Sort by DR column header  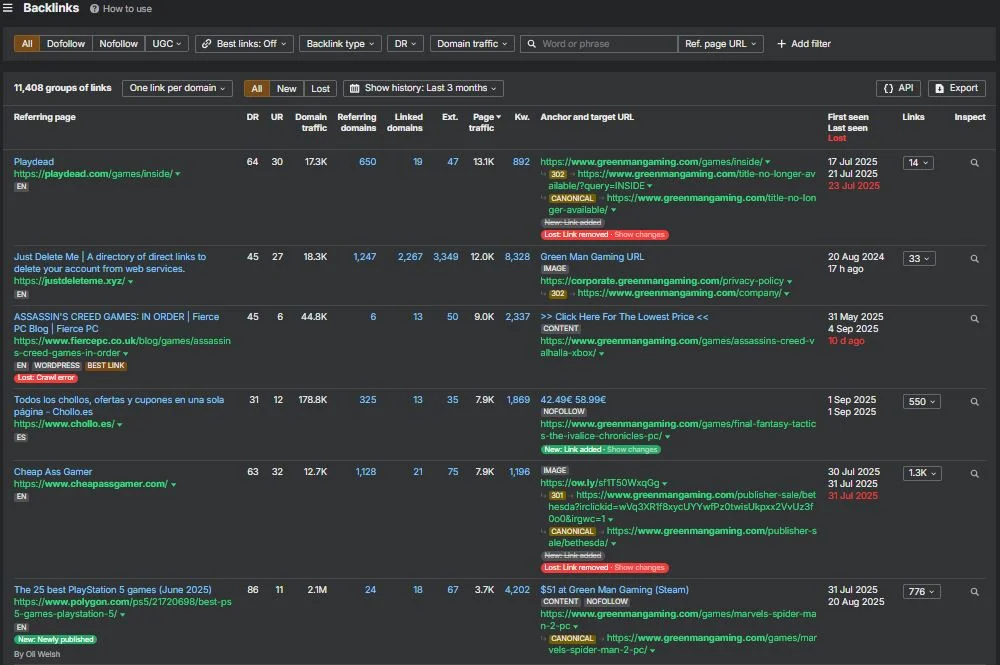click(253, 117)
